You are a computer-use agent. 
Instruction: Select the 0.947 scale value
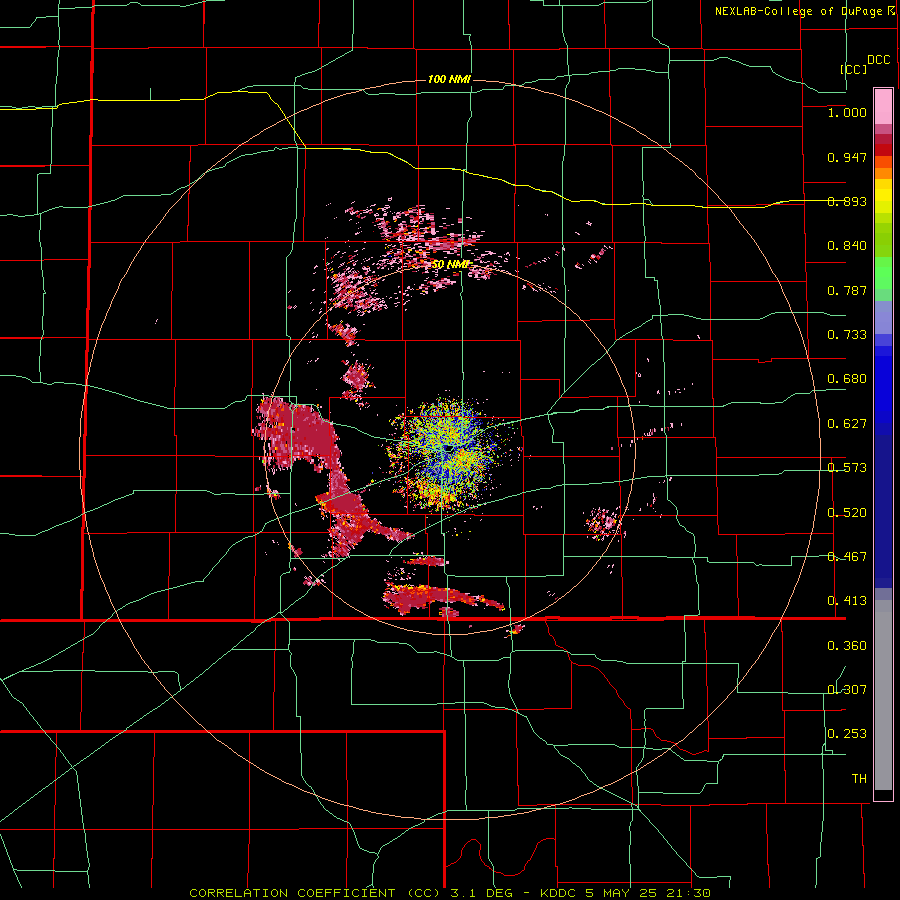[847, 157]
